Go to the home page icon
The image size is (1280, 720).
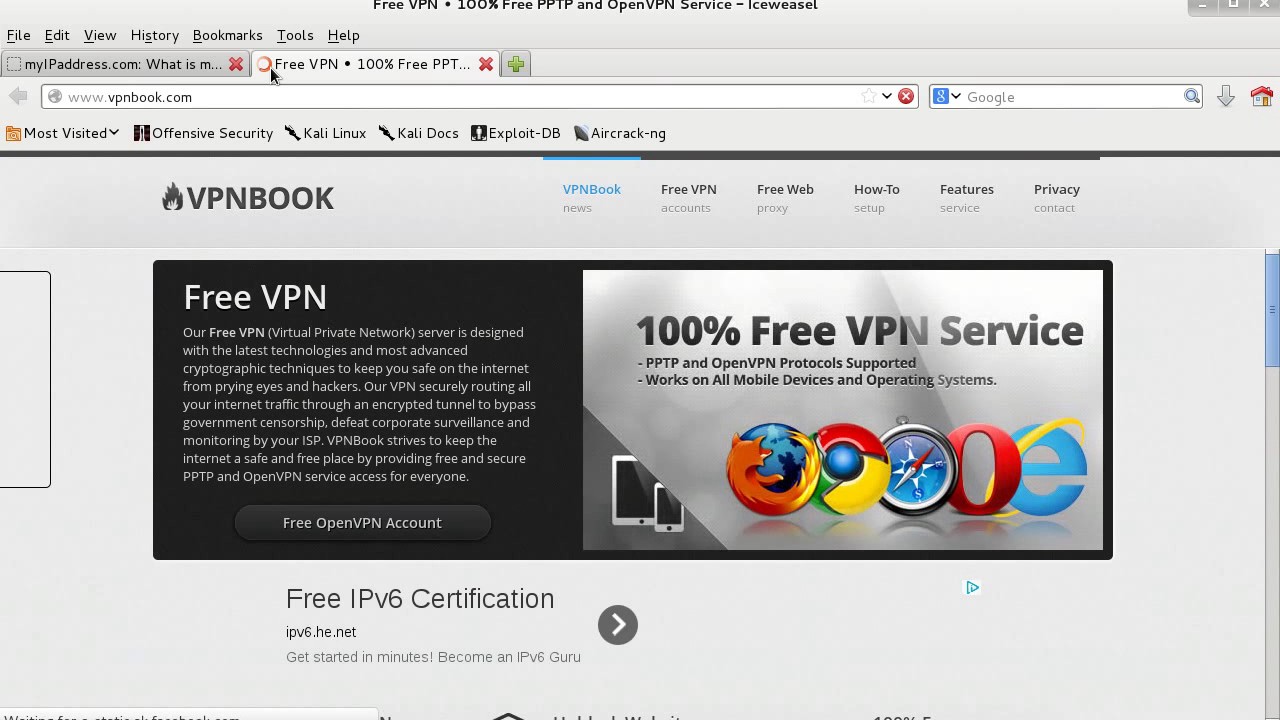(1262, 97)
